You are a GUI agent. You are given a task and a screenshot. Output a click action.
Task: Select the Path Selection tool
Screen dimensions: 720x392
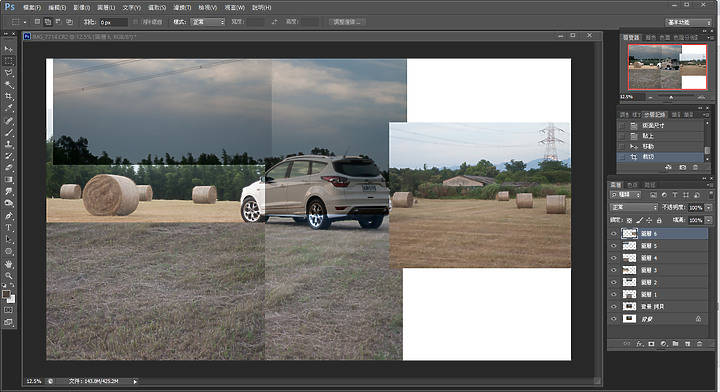click(x=9, y=240)
